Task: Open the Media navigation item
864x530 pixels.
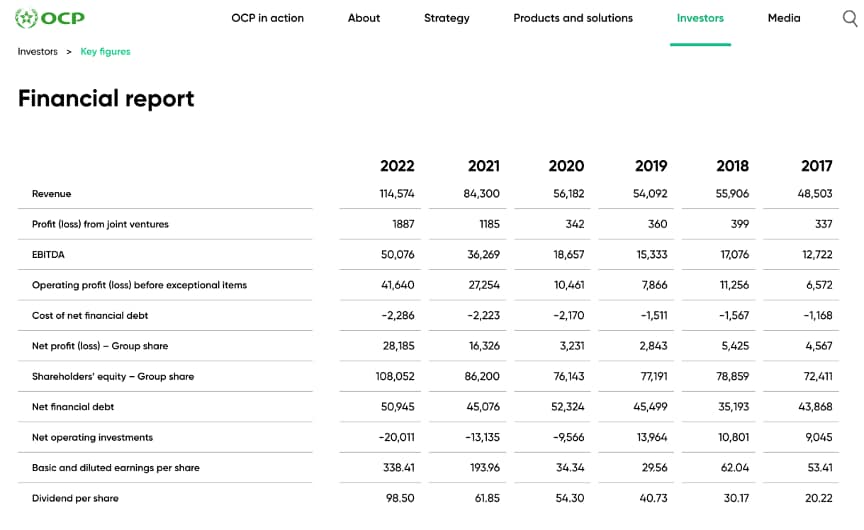Action: [x=784, y=18]
